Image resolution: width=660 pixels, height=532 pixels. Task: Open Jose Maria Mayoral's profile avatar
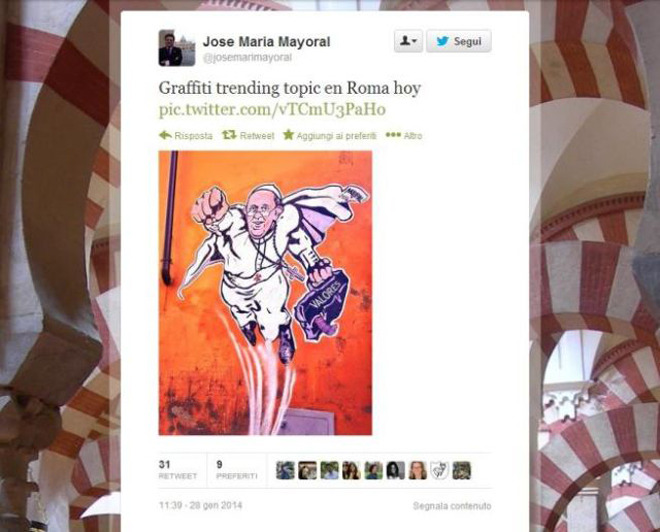177,48
